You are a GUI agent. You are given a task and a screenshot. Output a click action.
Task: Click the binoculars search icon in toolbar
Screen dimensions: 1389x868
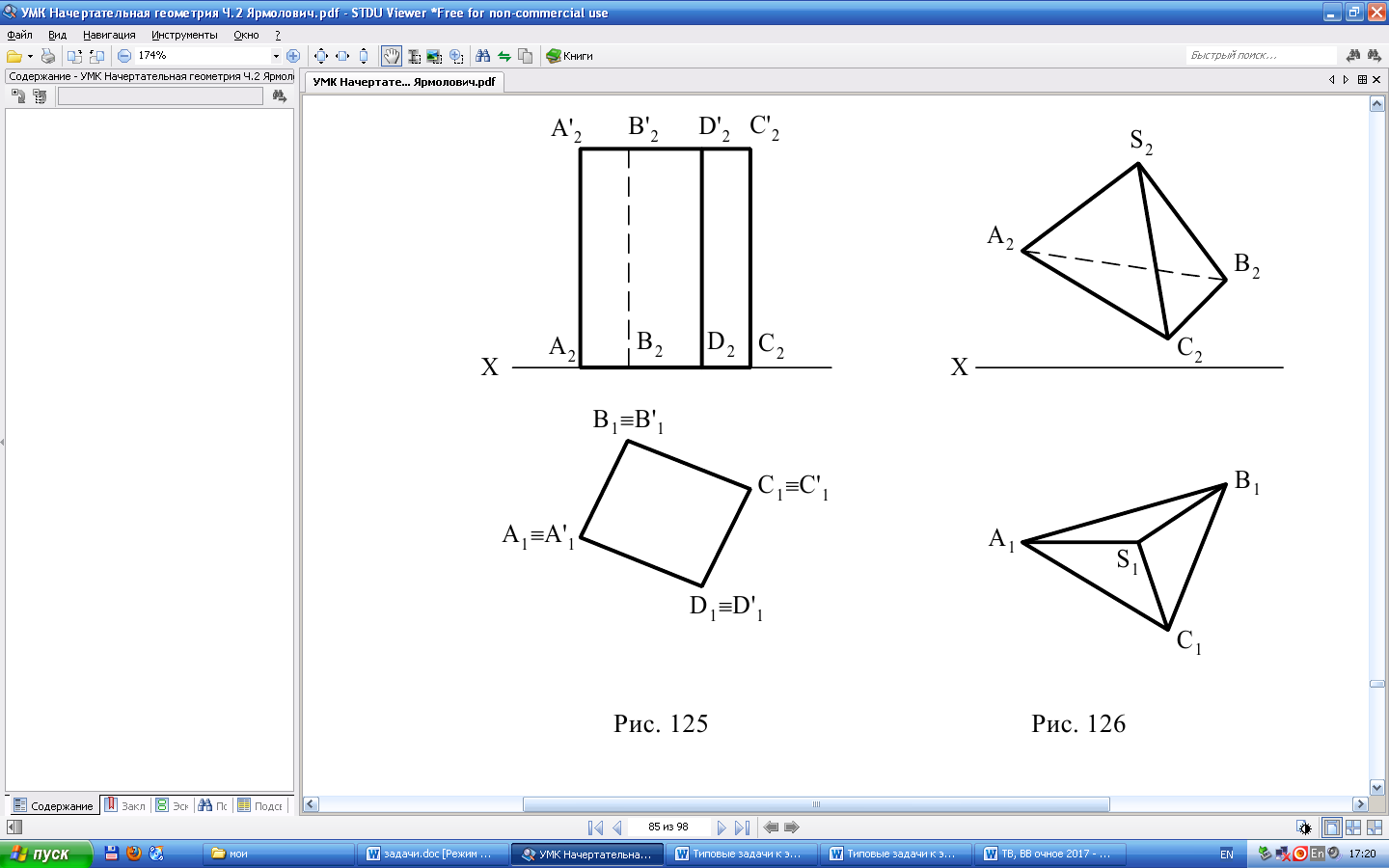click(482, 56)
